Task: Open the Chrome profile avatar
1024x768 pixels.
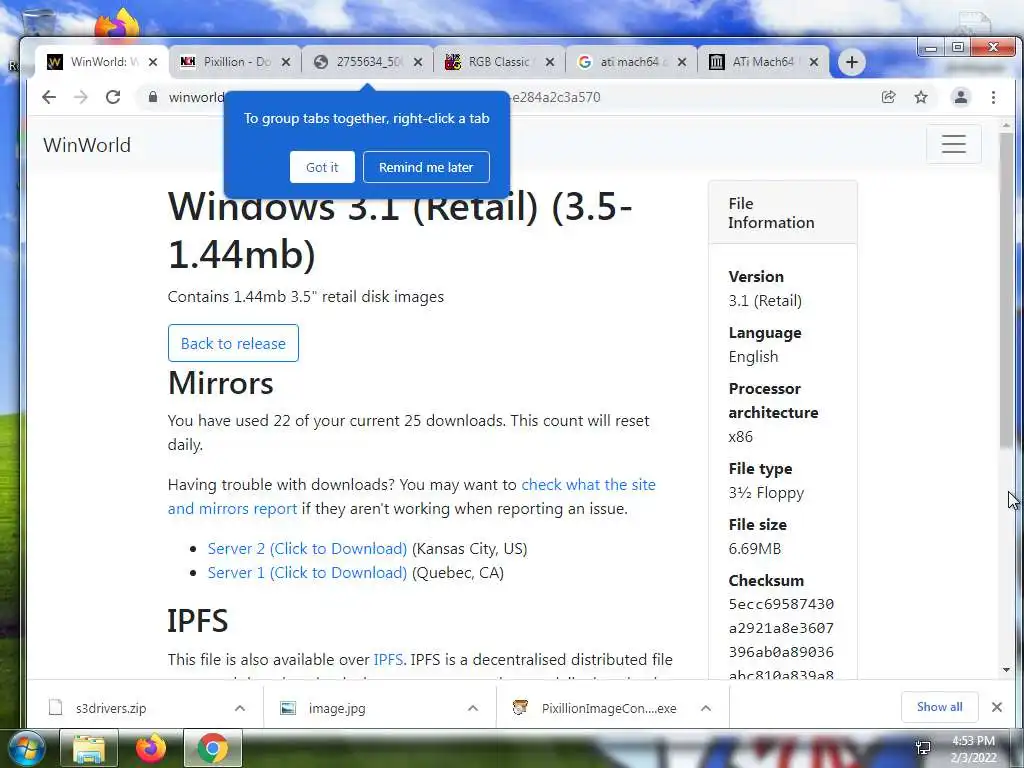Action: pos(961,97)
